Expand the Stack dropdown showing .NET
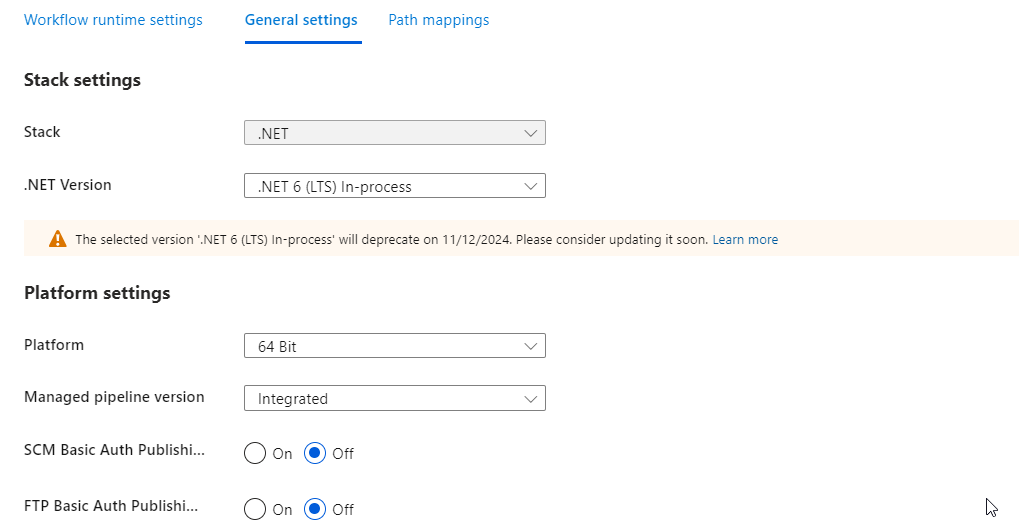1019x528 pixels. (x=395, y=133)
